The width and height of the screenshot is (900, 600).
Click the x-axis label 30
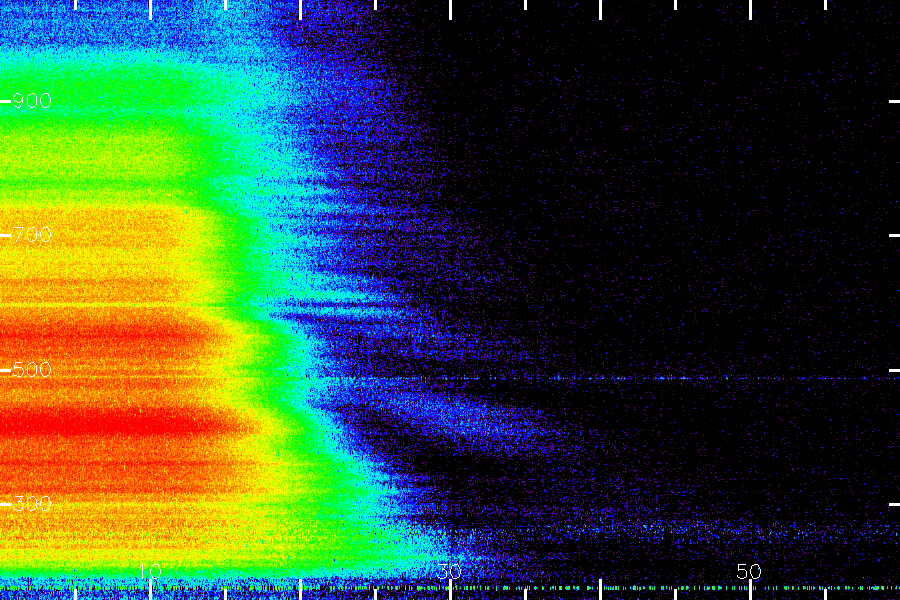point(449,571)
